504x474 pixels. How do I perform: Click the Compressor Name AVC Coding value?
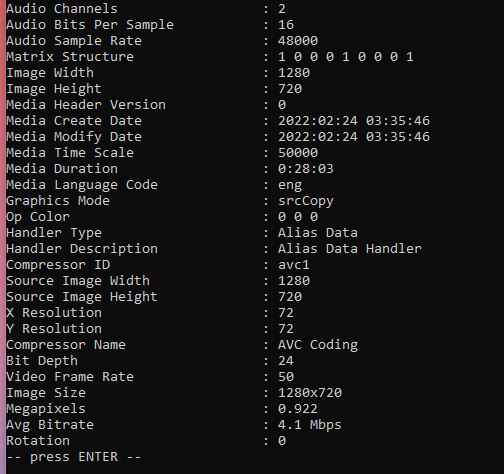click(x=318, y=345)
